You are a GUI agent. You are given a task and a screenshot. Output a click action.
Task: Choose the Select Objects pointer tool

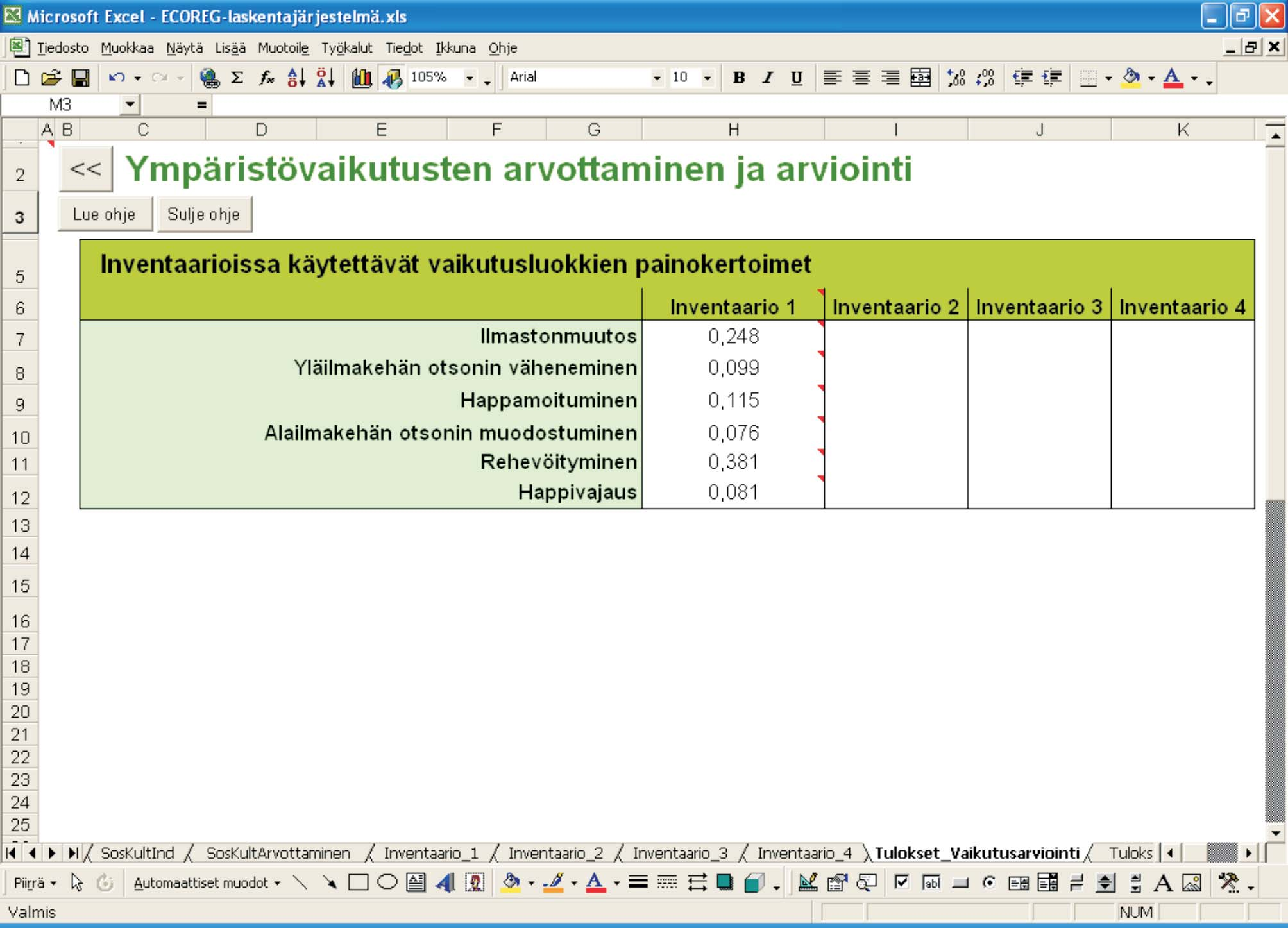pyautogui.click(x=77, y=882)
